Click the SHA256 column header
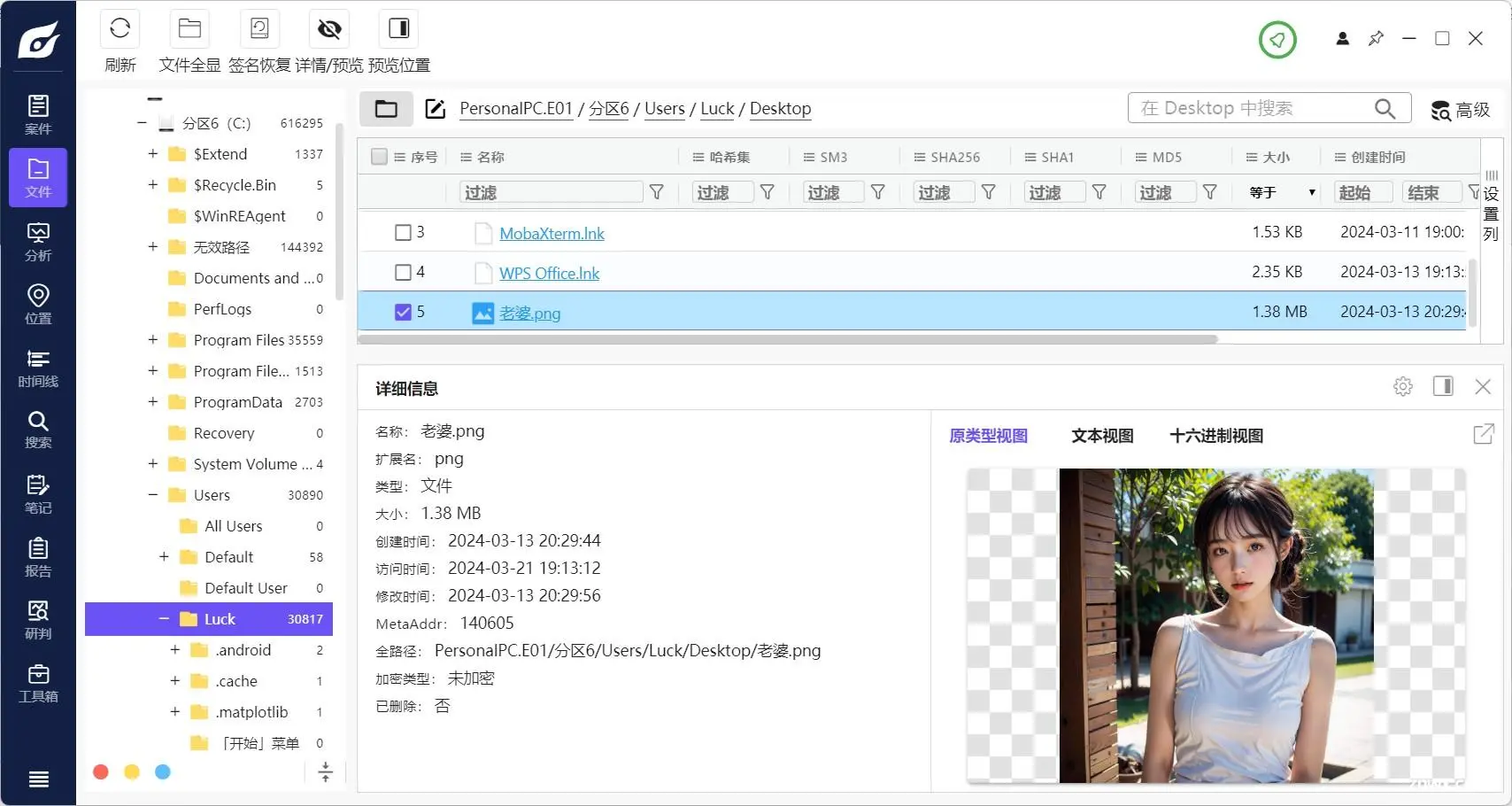 tap(955, 157)
